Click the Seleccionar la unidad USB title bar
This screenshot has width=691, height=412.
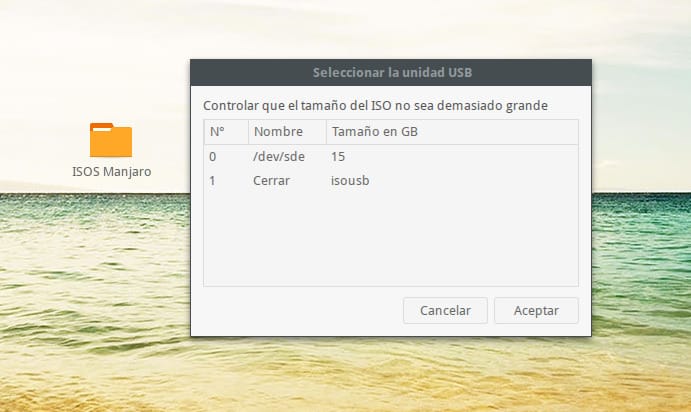click(x=391, y=73)
